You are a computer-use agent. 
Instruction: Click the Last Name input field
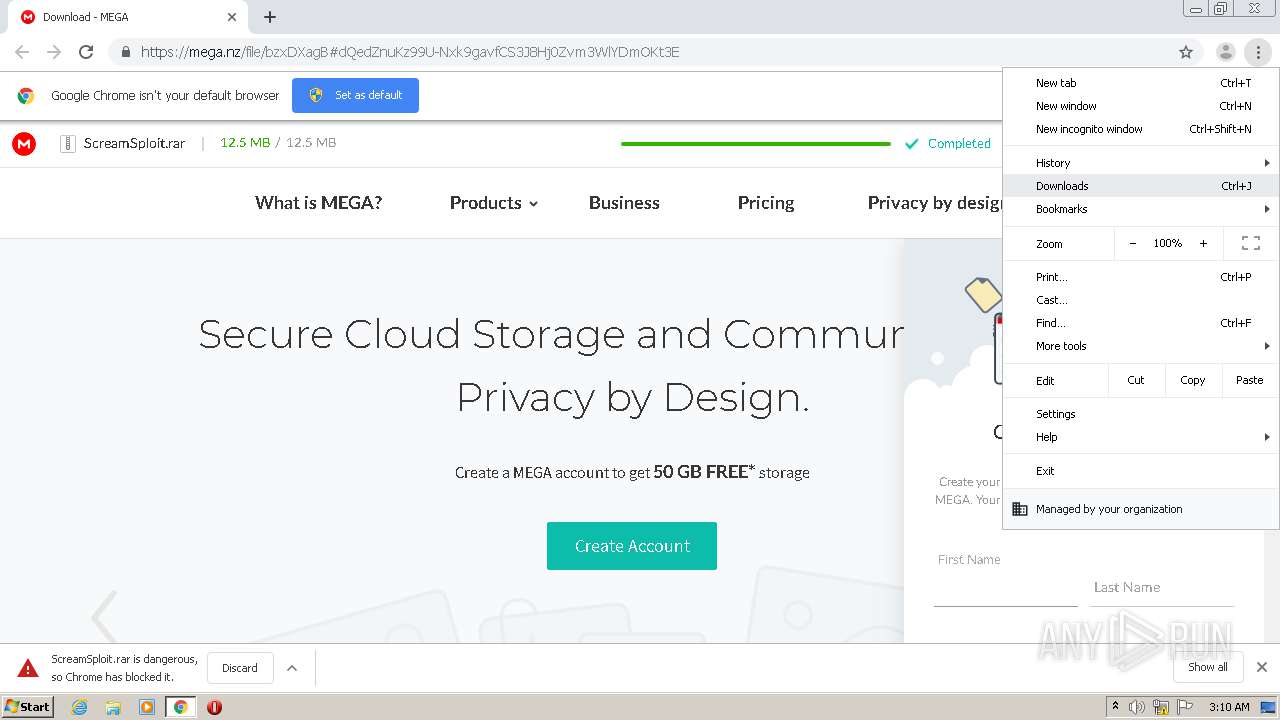(x=1162, y=590)
